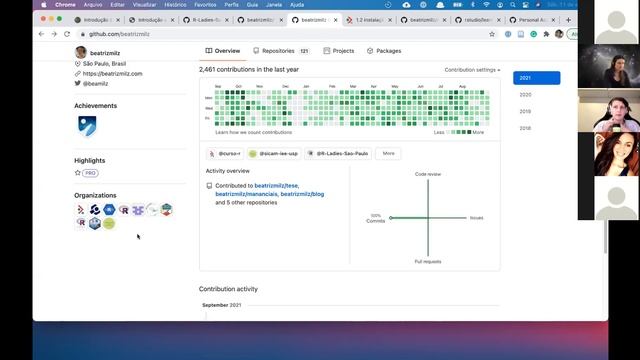Click the achievement badge under Achievements
This screenshot has width=640, height=360.
coord(87,126)
